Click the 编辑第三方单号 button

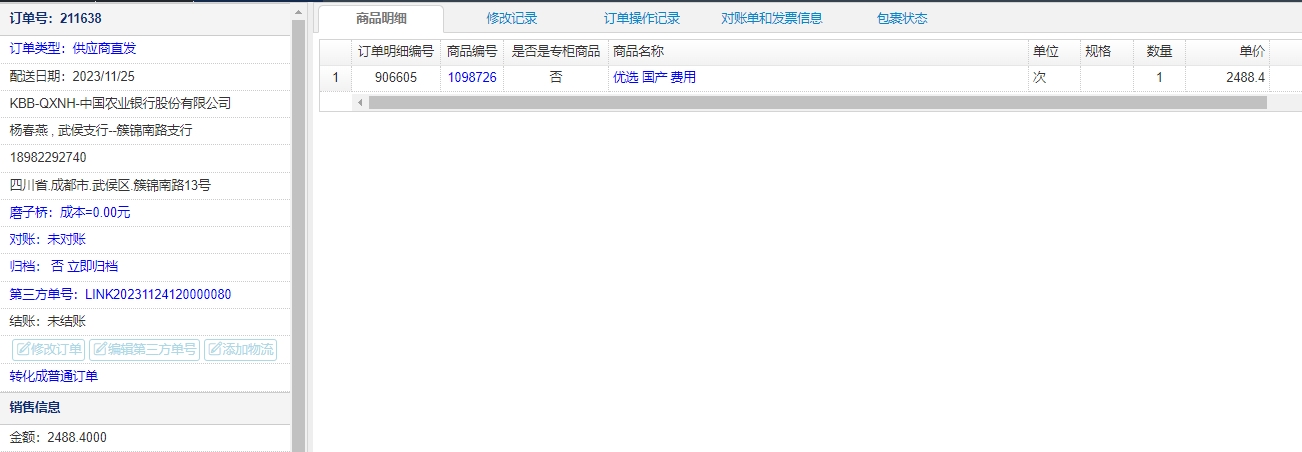coord(145,349)
